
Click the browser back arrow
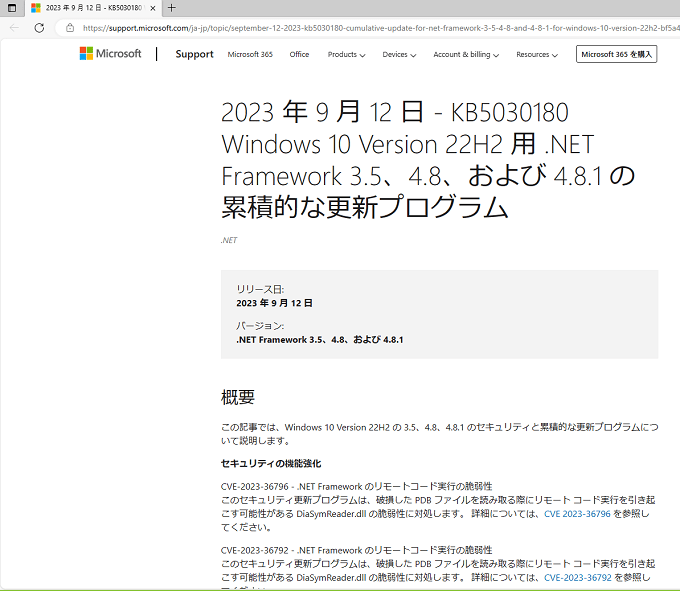click(14, 28)
